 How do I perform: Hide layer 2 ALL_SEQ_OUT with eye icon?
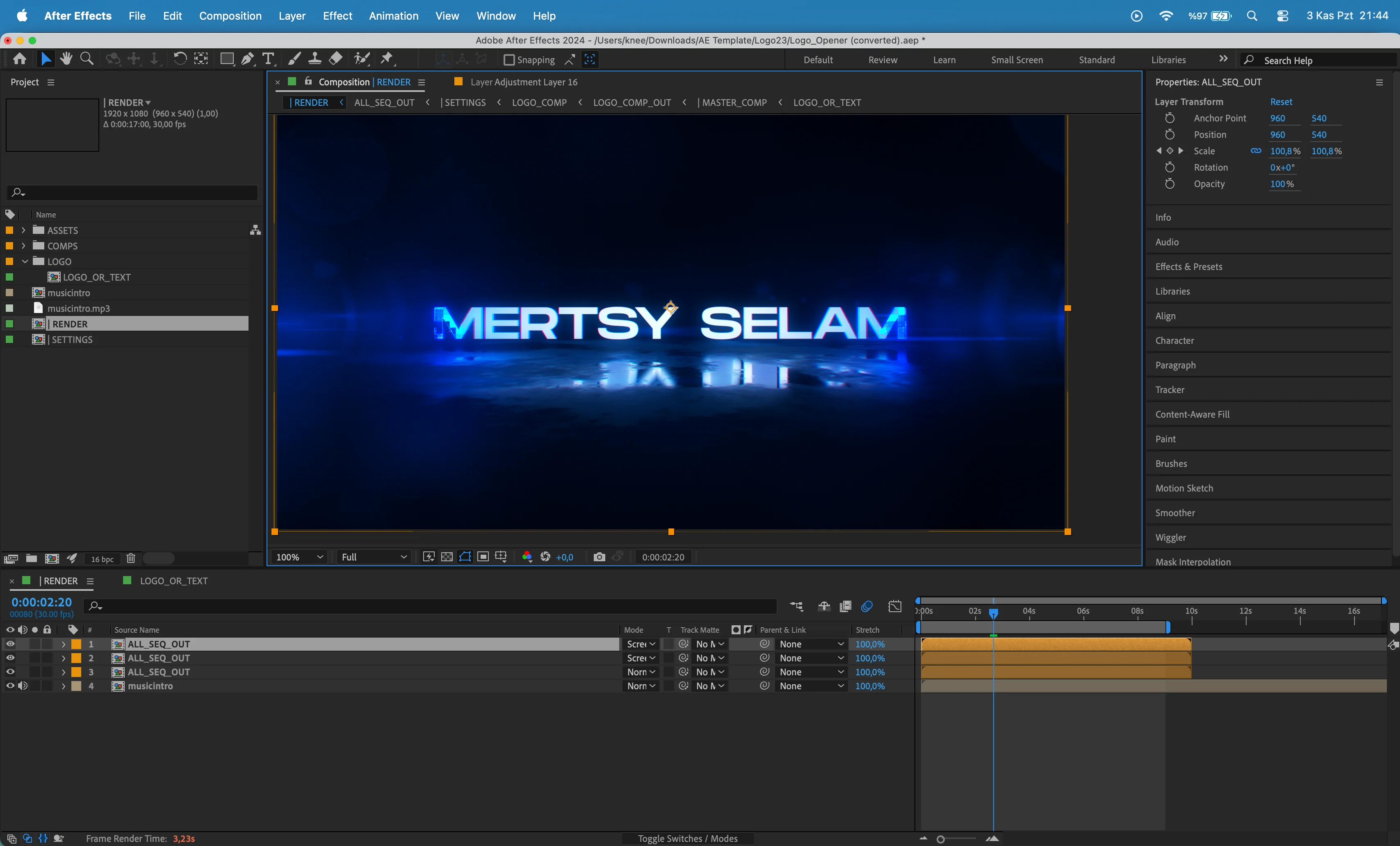click(10, 658)
